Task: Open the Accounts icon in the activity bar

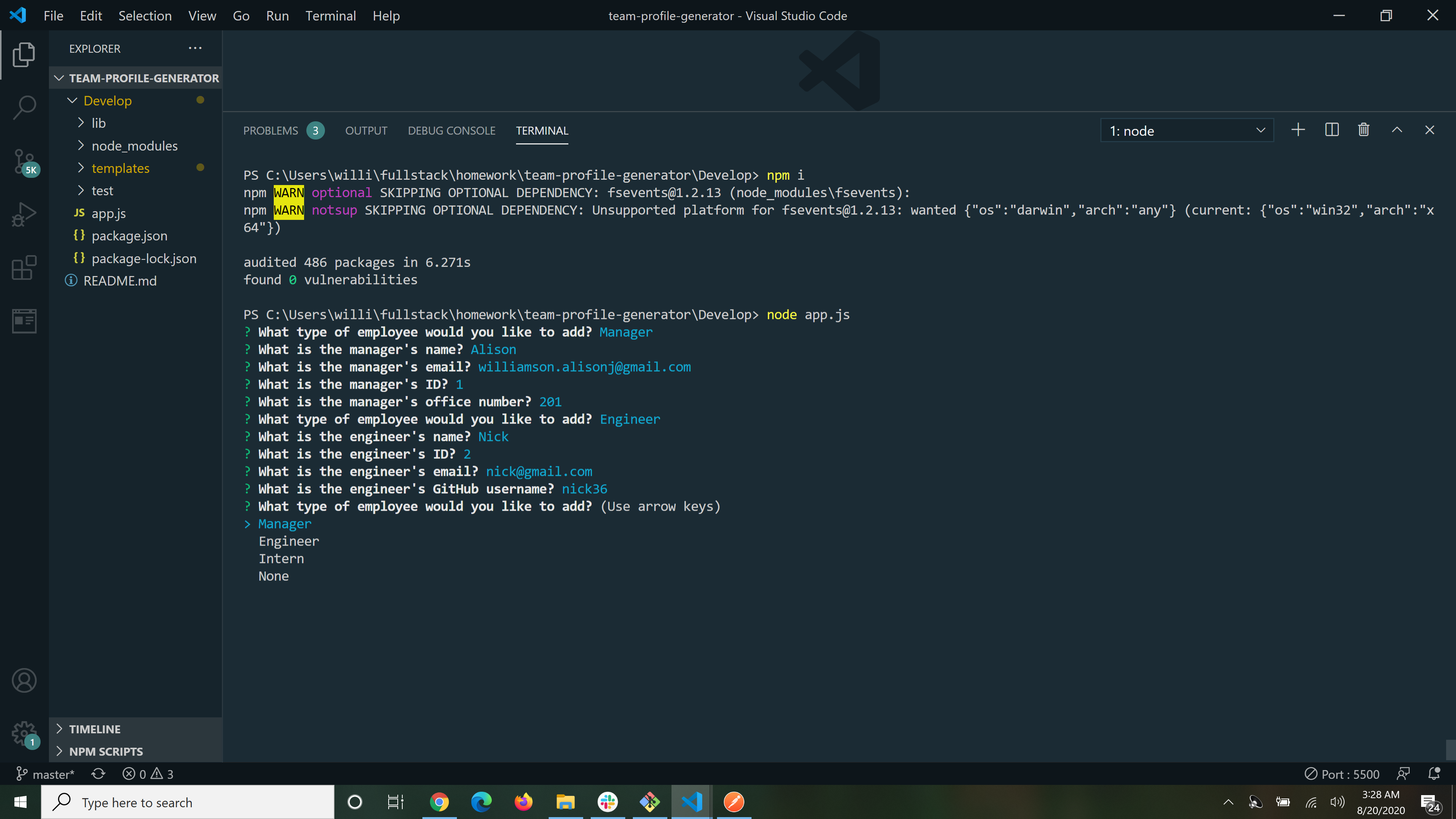Action: tap(24, 681)
